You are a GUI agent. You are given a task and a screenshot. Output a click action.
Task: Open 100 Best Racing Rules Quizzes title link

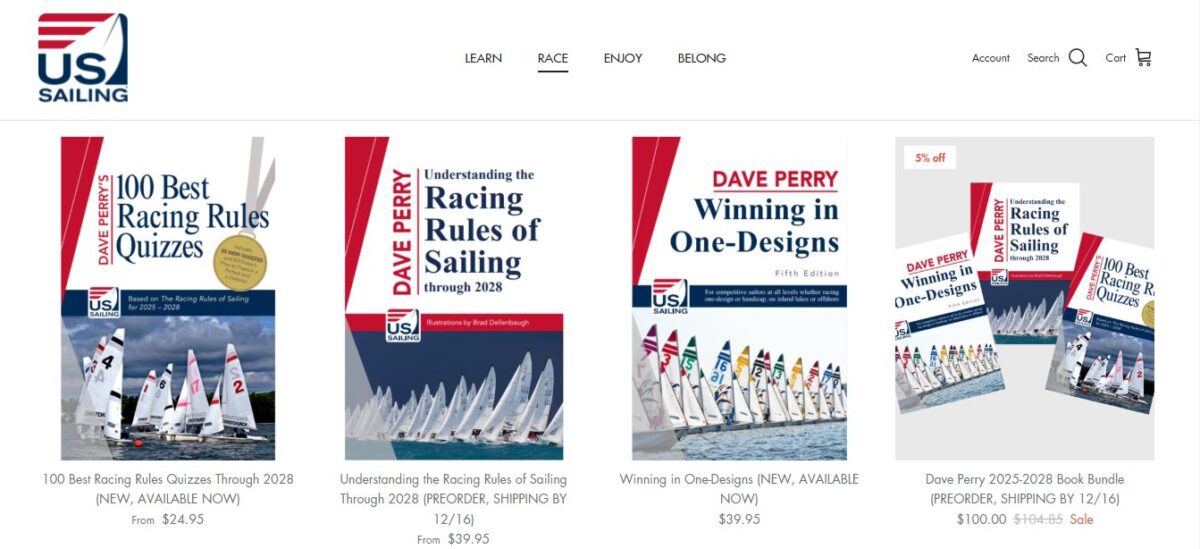168,489
